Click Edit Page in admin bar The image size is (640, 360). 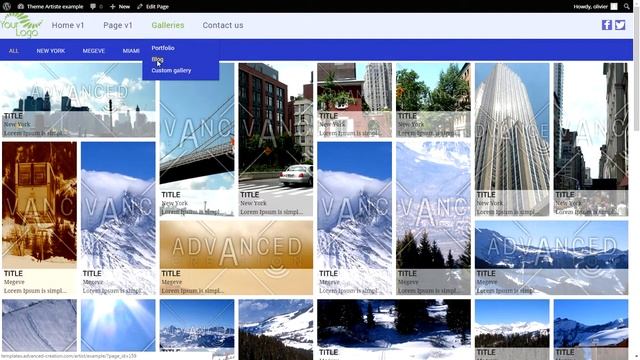(x=153, y=7)
